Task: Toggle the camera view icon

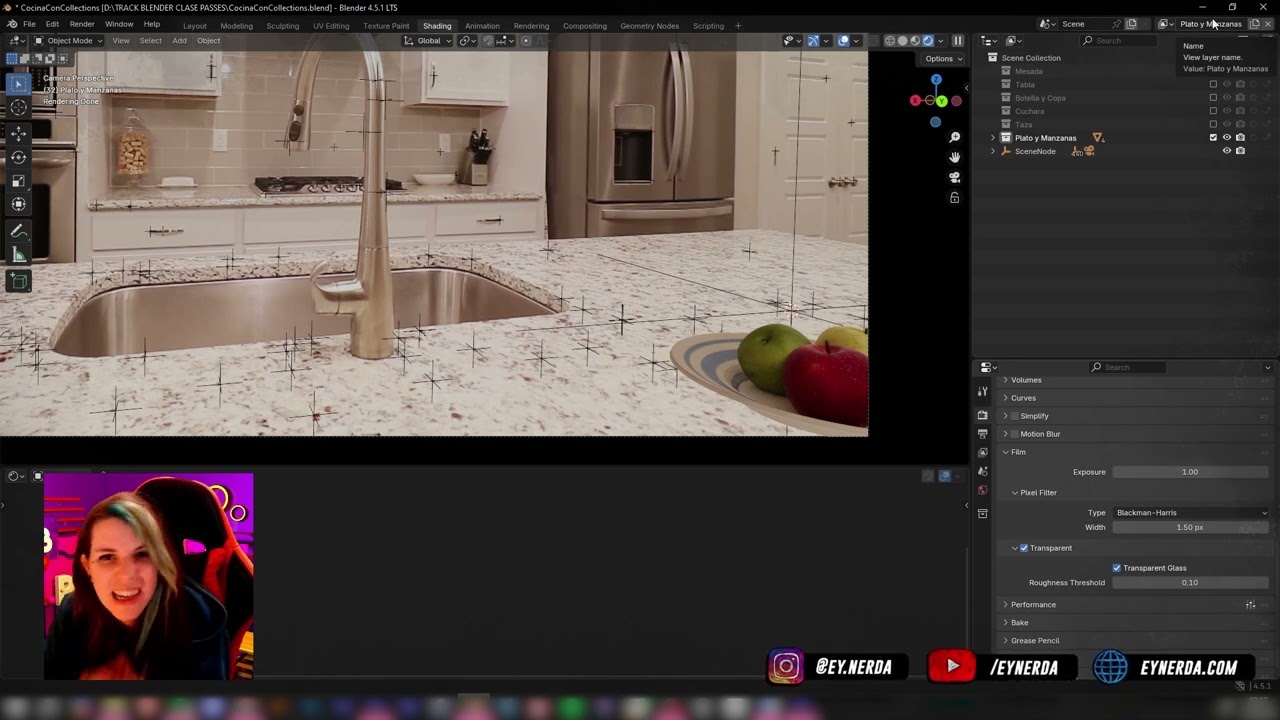Action: coord(954,177)
